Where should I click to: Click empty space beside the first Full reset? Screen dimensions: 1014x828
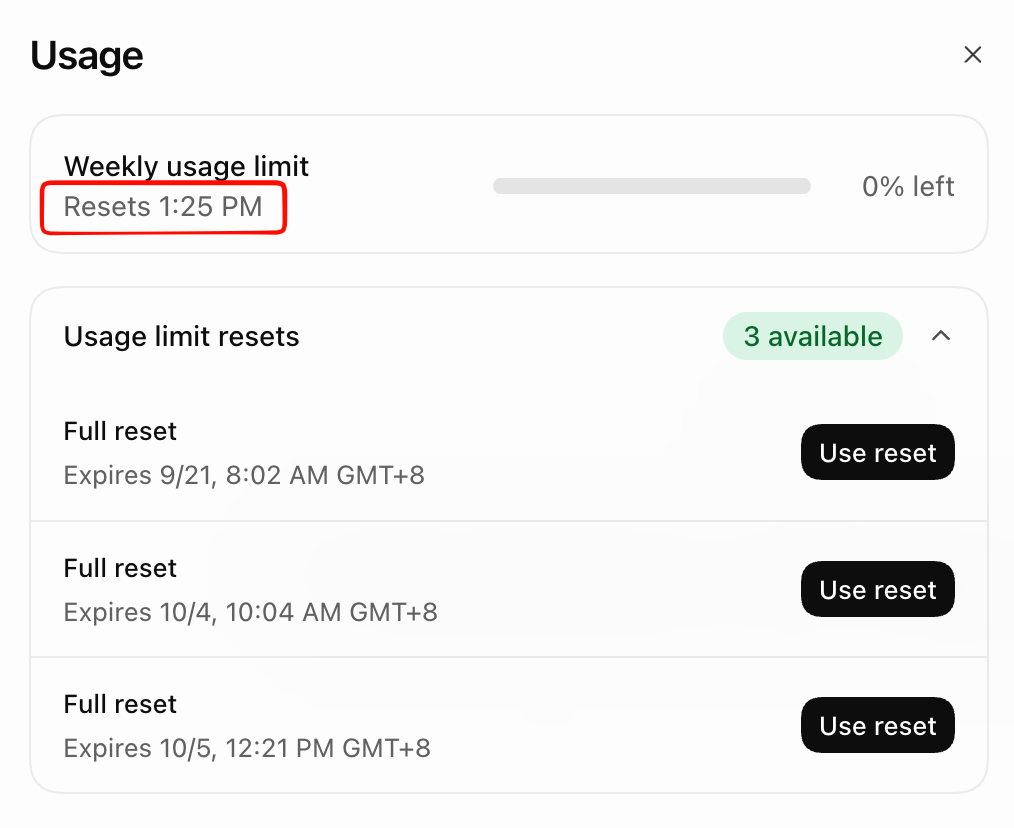click(x=582, y=453)
